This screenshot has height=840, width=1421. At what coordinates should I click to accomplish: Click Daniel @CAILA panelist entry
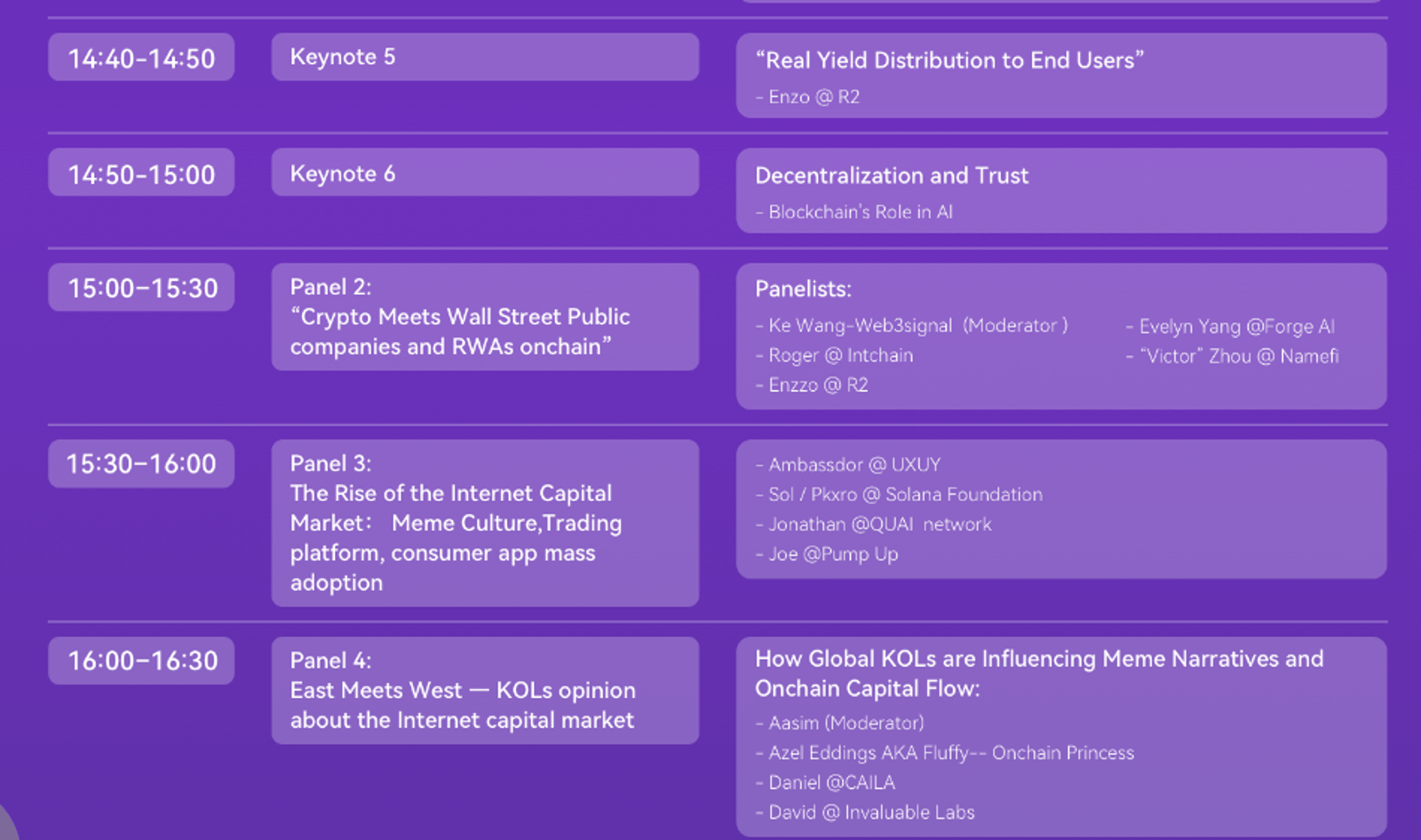click(826, 783)
